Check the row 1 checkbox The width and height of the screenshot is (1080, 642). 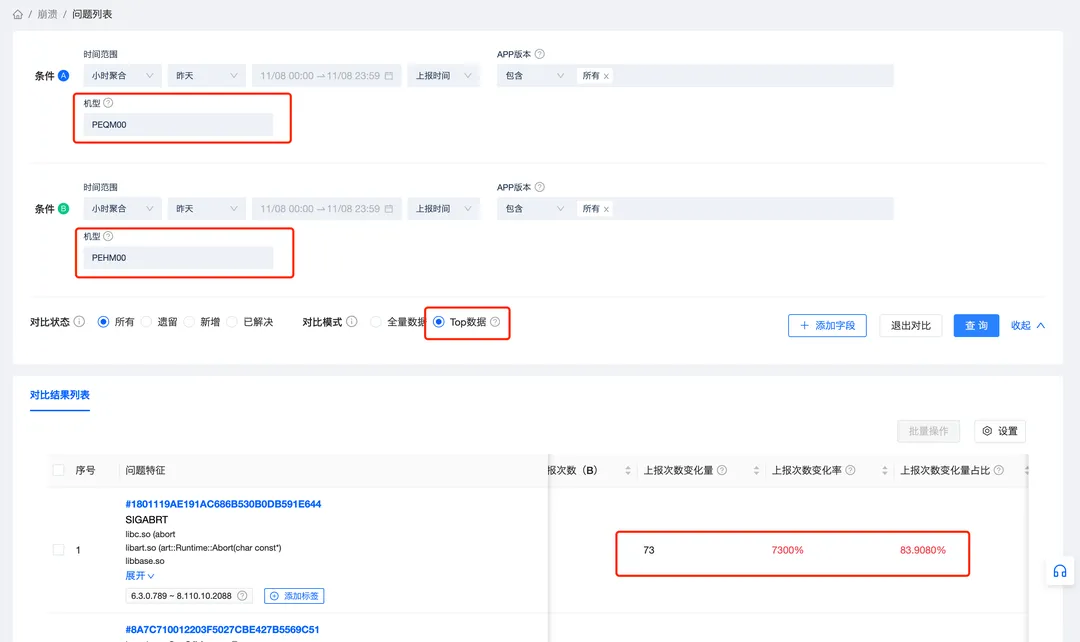58,550
